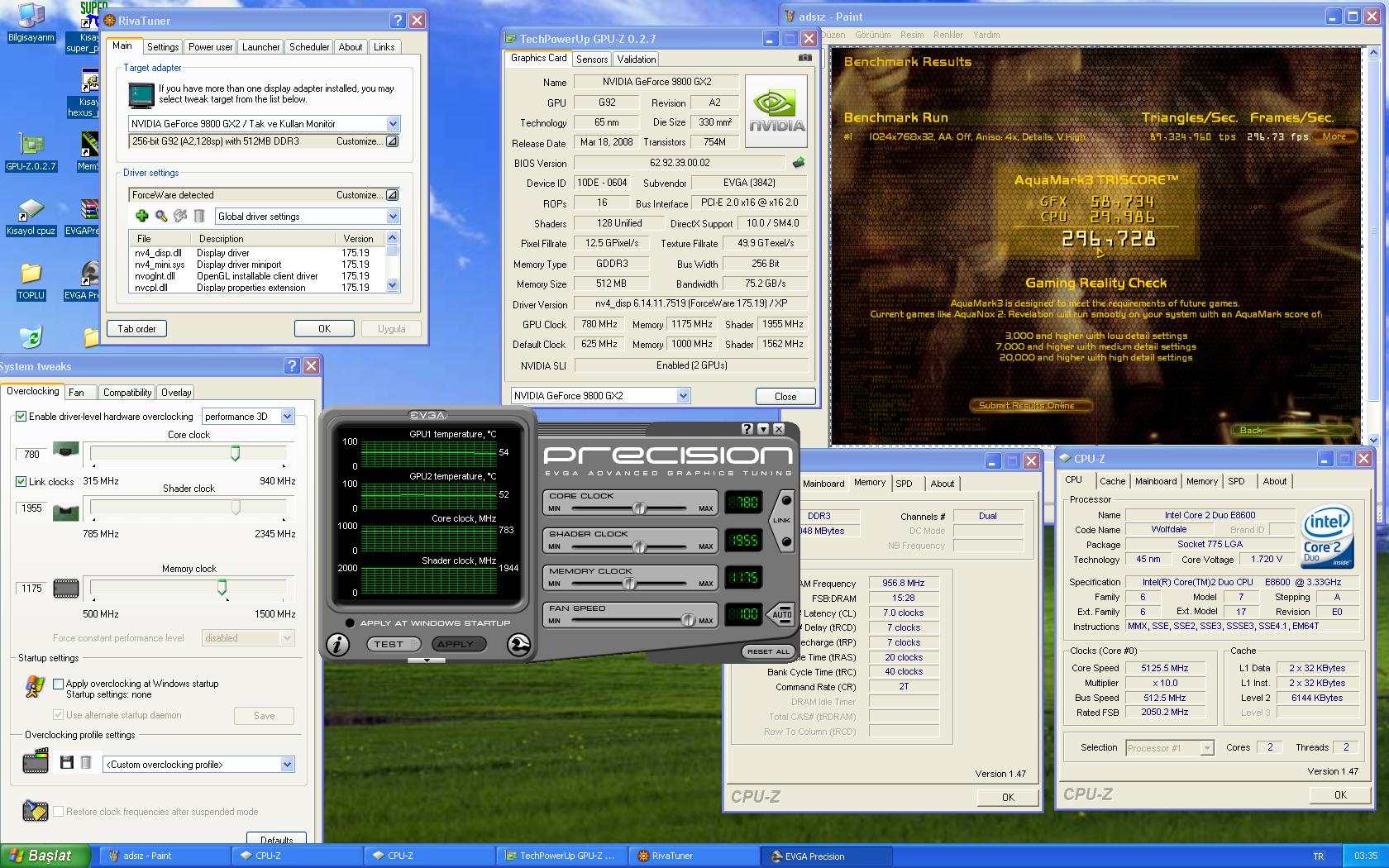Screen dimensions: 1389x868
Task: Open EVGA Precision wrench settings button
Action: click(518, 645)
